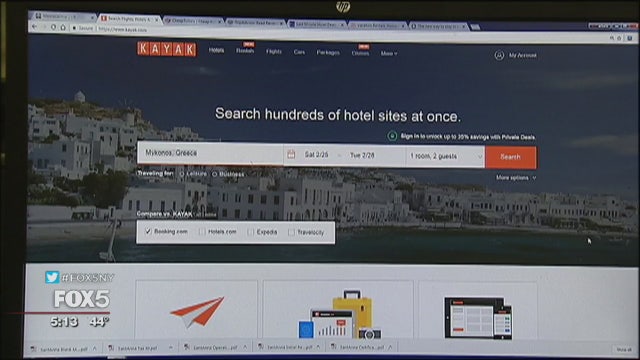
Task: Click the browser address bar URL
Action: tap(122, 29)
